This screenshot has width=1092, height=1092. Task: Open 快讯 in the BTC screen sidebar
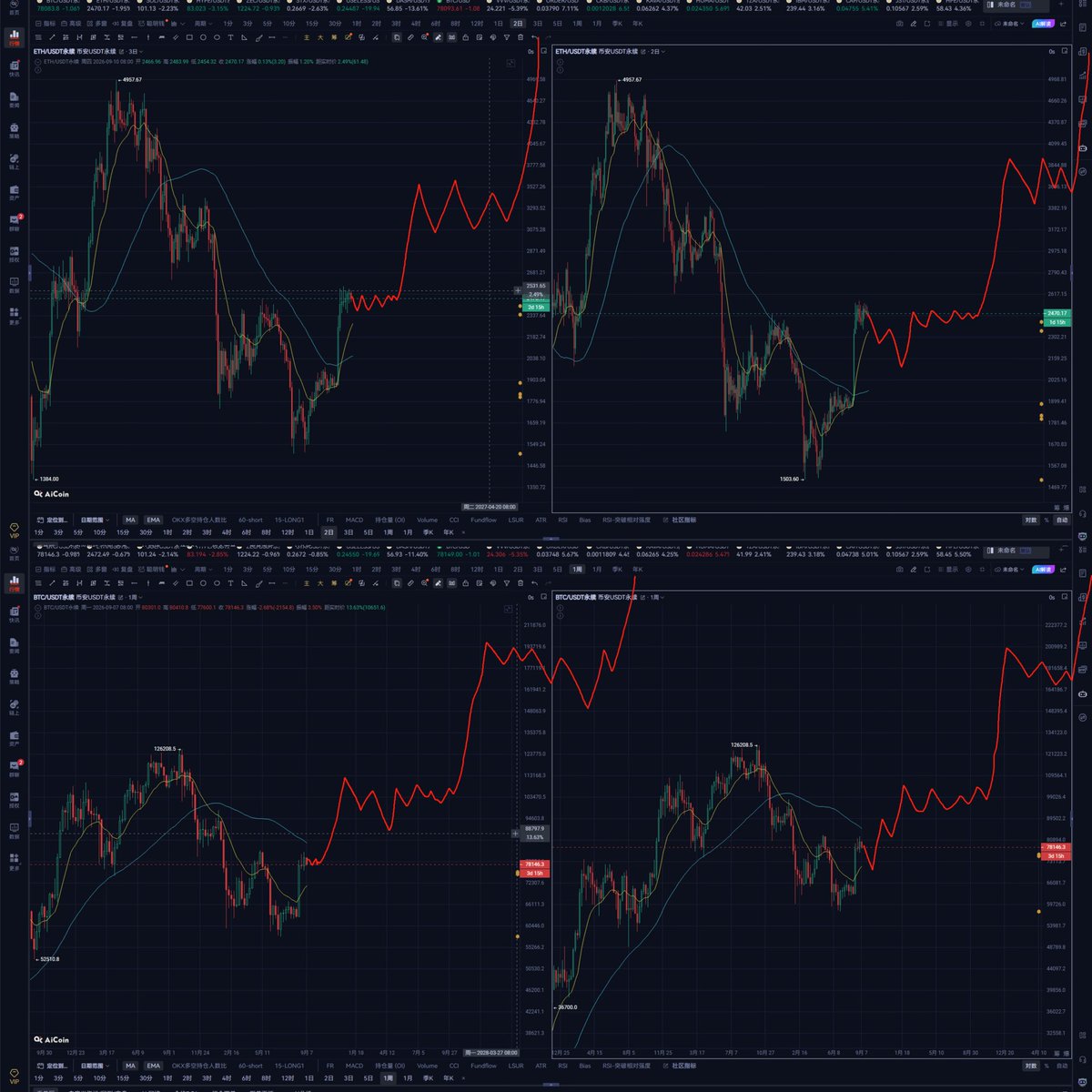pyautogui.click(x=15, y=614)
